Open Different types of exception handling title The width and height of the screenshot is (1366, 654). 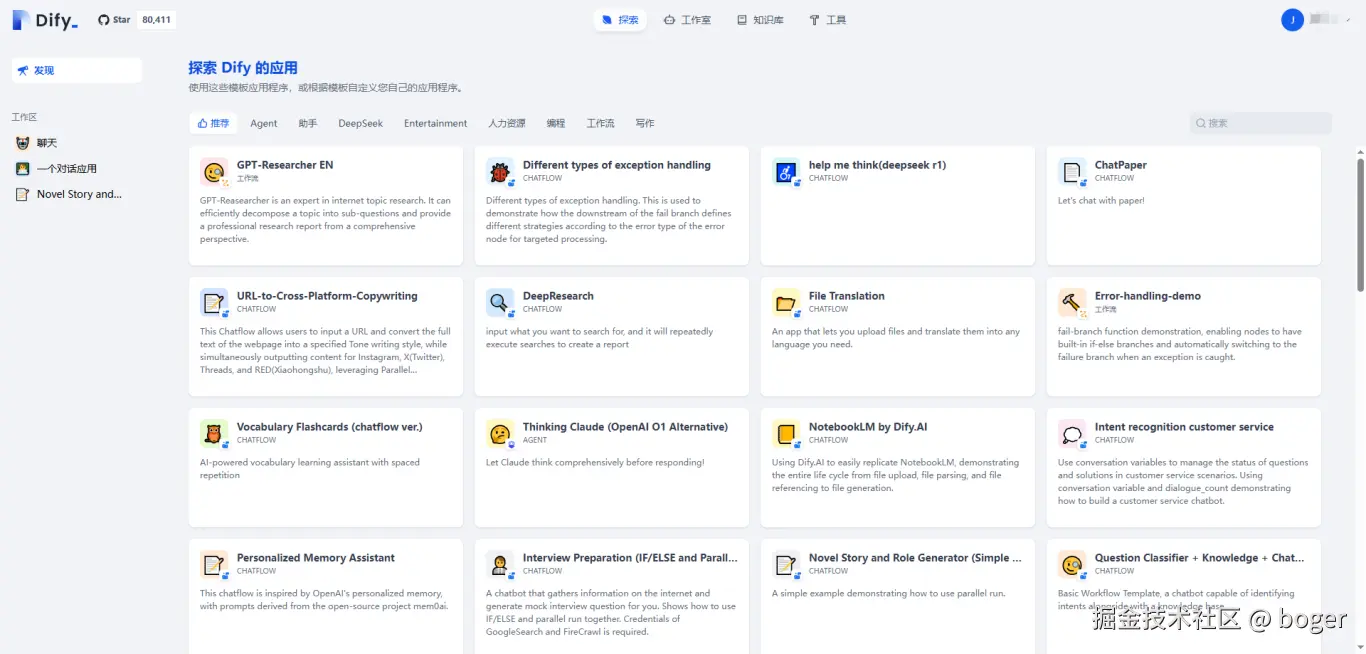point(617,165)
